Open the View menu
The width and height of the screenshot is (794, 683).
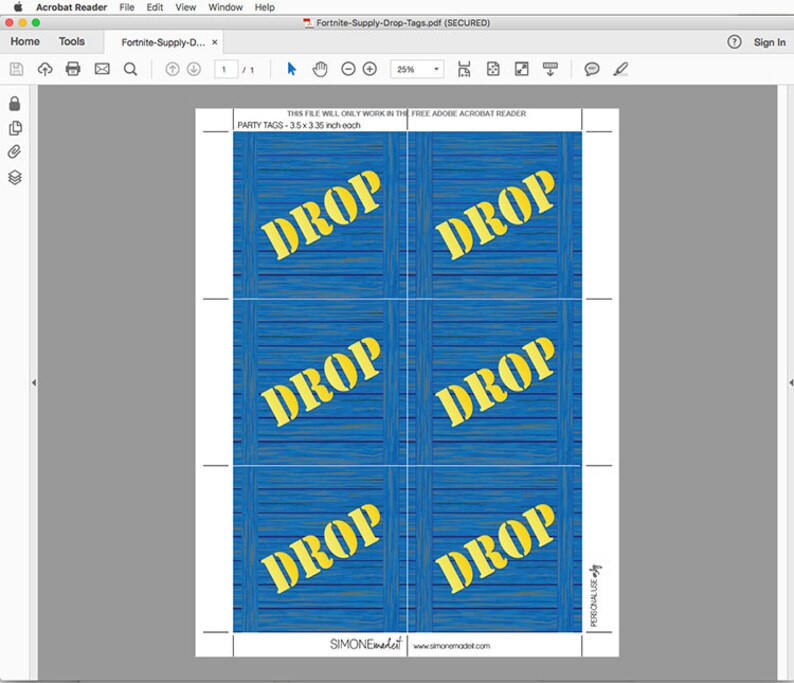point(186,7)
